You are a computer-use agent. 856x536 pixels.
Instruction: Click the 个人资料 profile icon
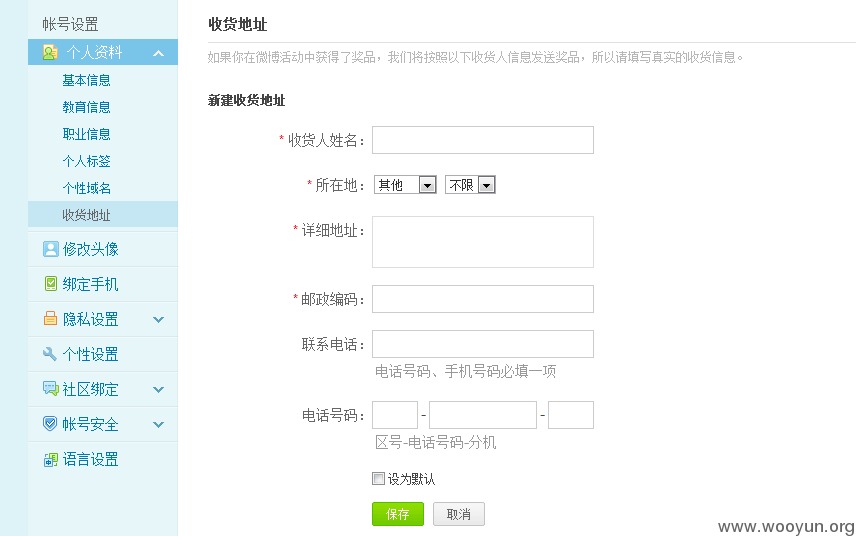coord(50,52)
